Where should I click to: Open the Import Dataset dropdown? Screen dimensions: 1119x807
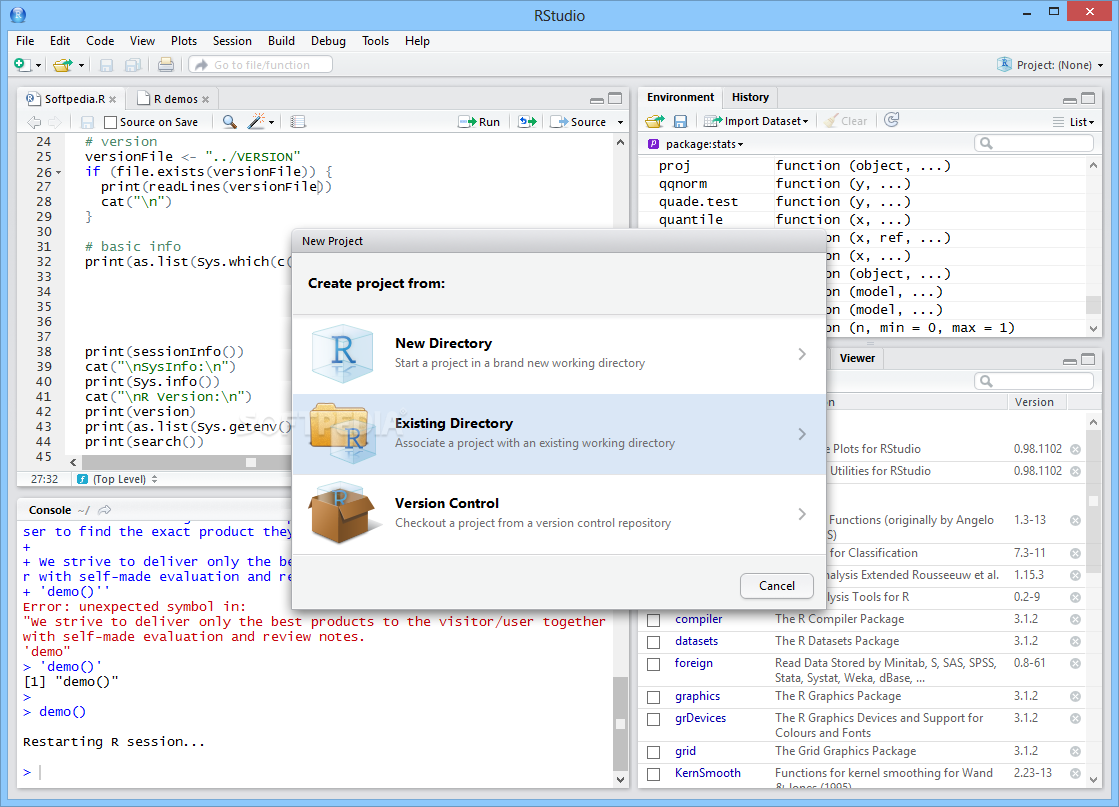point(756,121)
